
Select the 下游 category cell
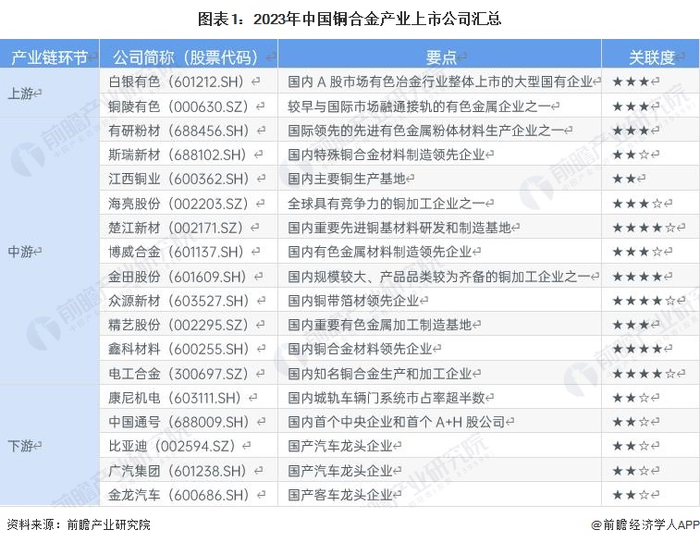point(49,445)
